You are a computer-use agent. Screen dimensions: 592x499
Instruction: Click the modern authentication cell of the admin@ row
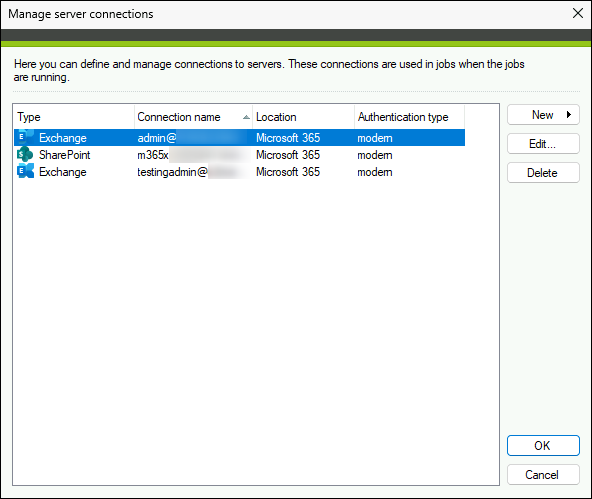[375, 138]
